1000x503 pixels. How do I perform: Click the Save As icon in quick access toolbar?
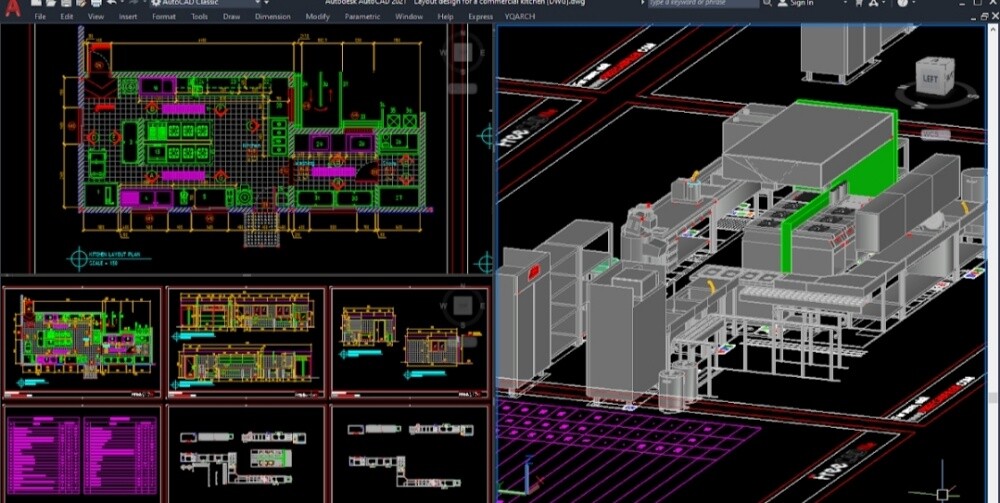pos(81,3)
